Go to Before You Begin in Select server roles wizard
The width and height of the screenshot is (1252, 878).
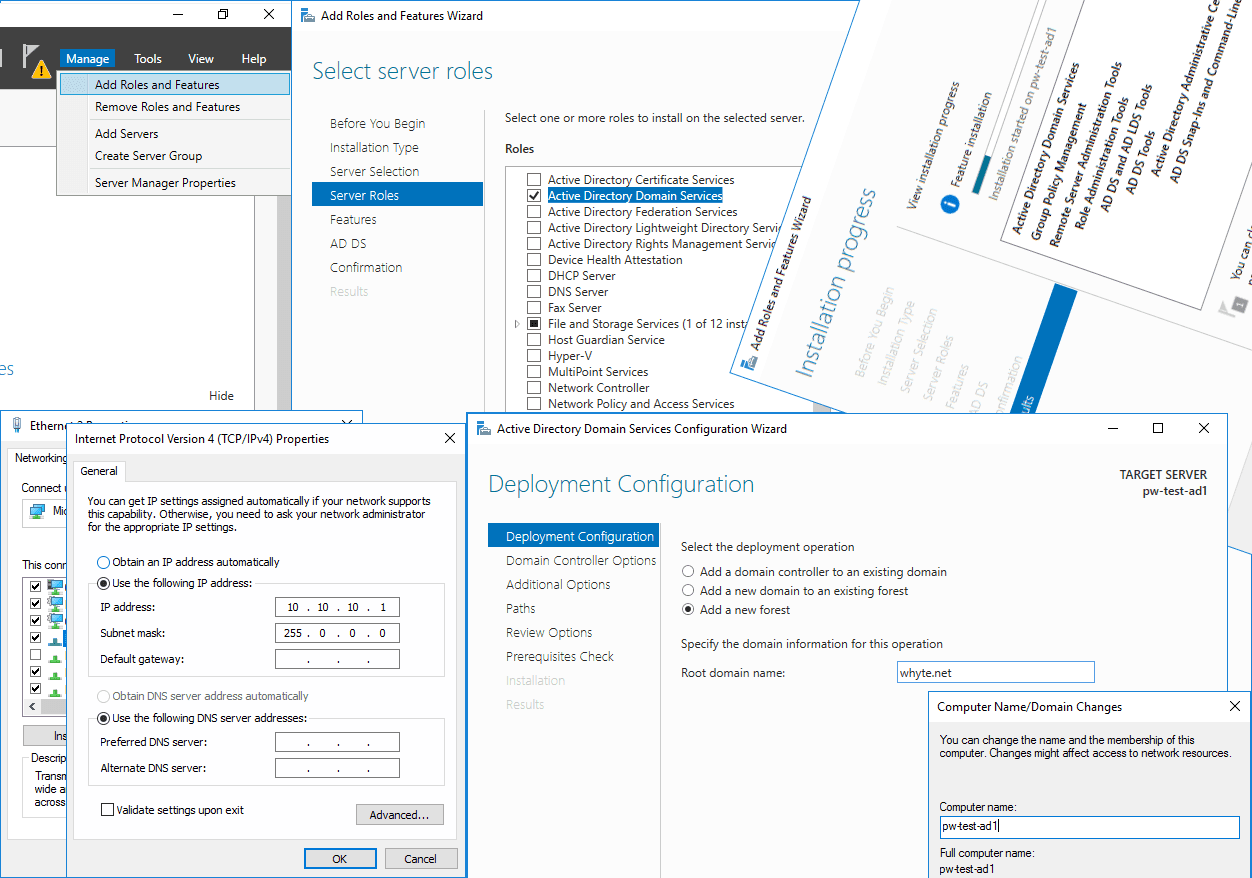378,124
